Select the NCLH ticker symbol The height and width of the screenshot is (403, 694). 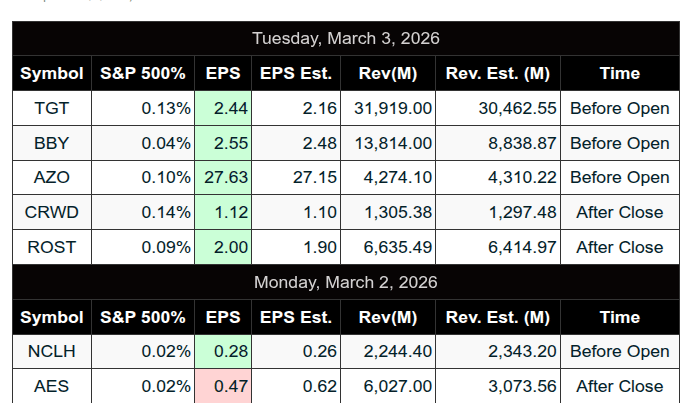point(52,351)
